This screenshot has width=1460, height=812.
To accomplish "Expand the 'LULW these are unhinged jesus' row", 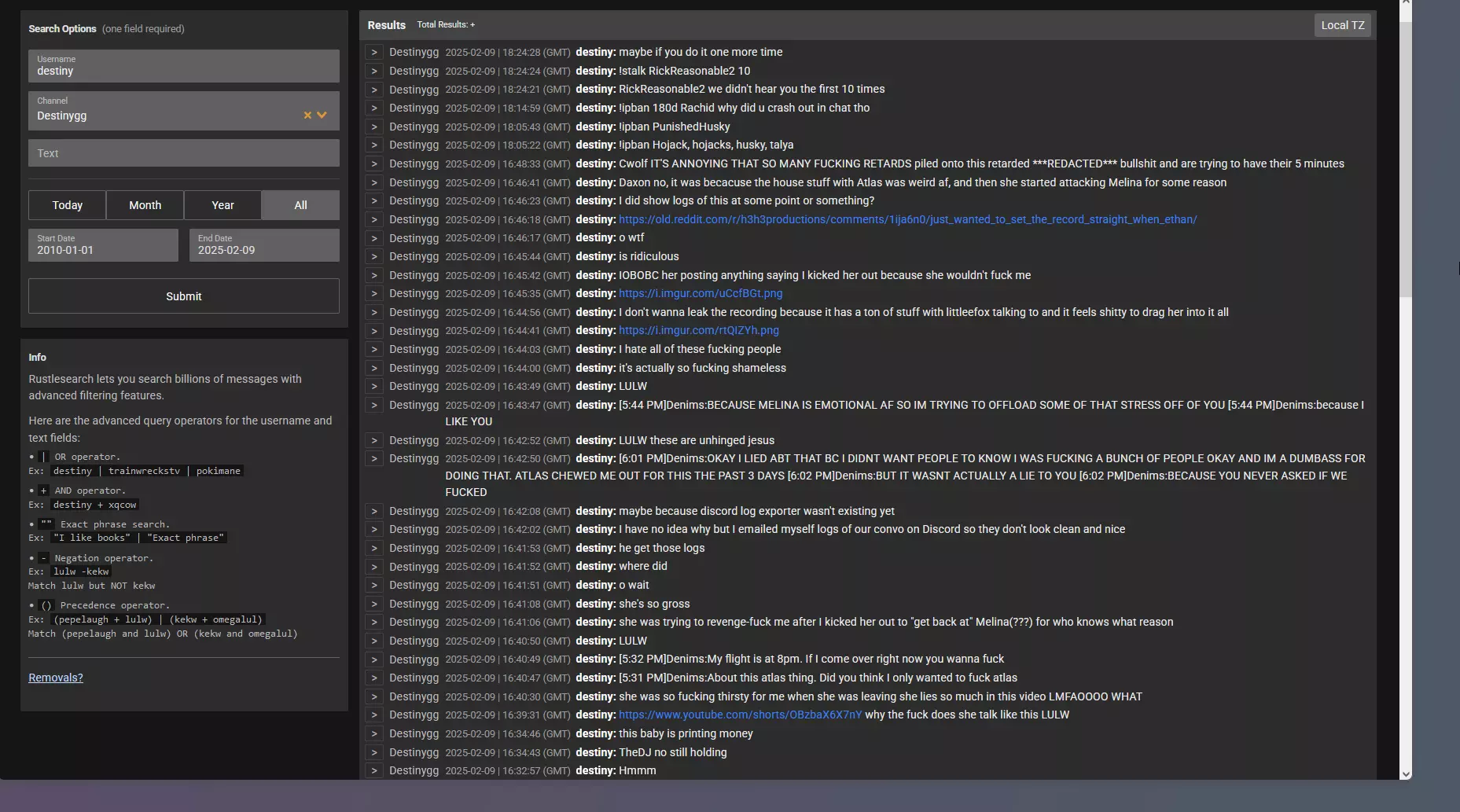I will [374, 440].
